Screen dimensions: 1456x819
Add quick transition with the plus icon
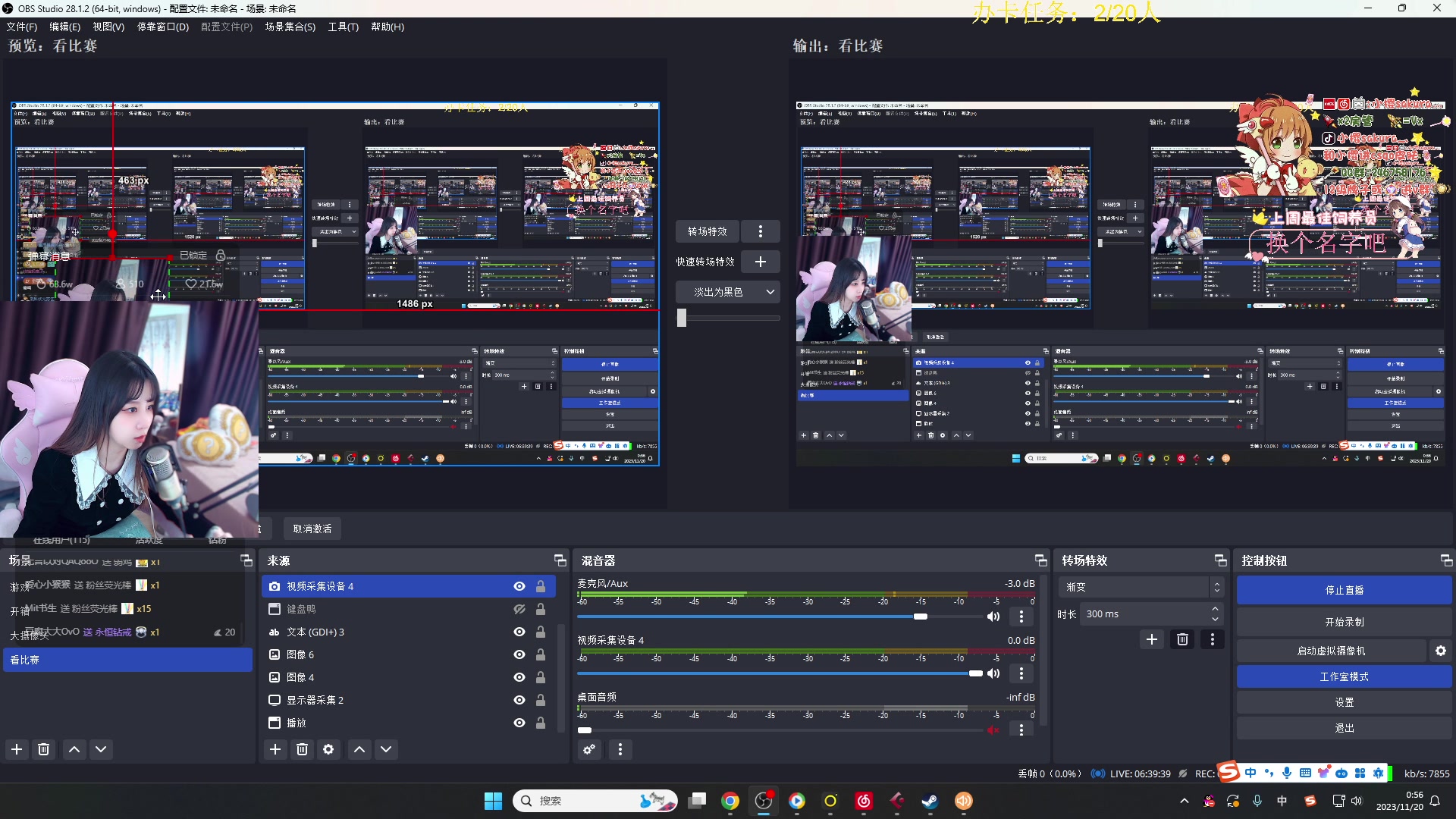(760, 261)
